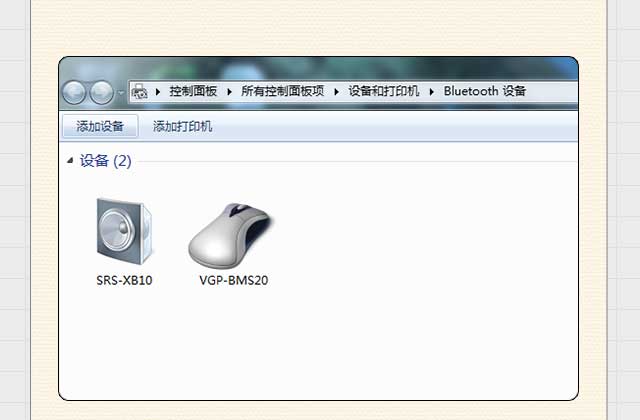This screenshot has height=420, width=640.
Task: Navigate to 控制面板 in the breadcrumb
Action: click(193, 91)
